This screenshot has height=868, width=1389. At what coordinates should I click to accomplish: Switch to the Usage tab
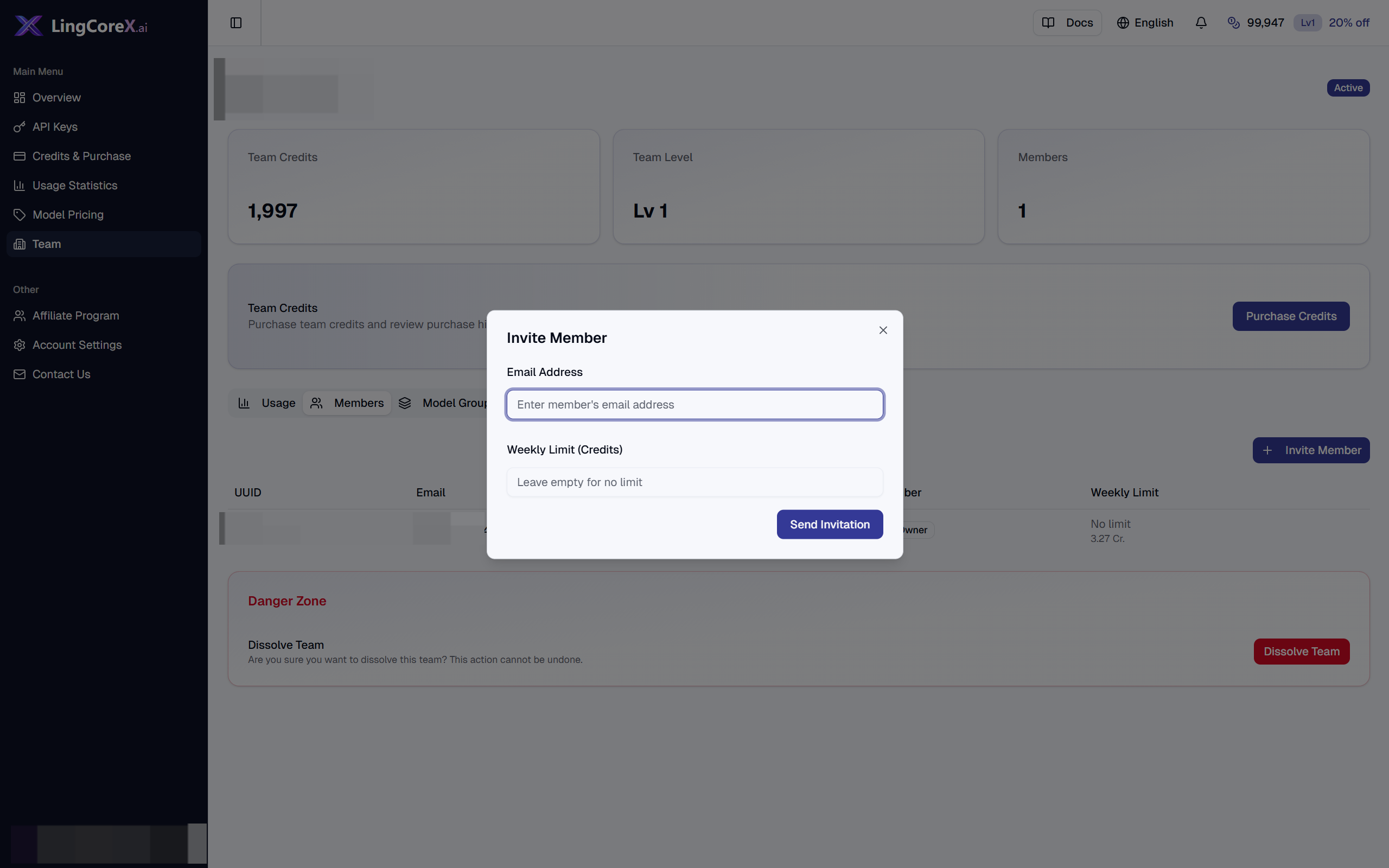tap(267, 403)
